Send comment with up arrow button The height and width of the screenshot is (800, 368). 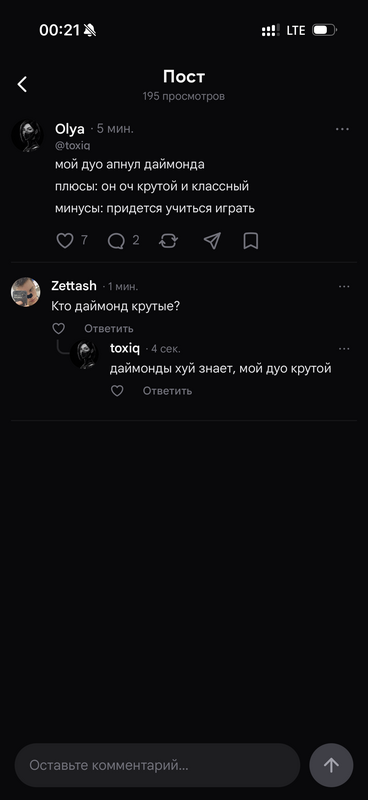[x=331, y=765]
